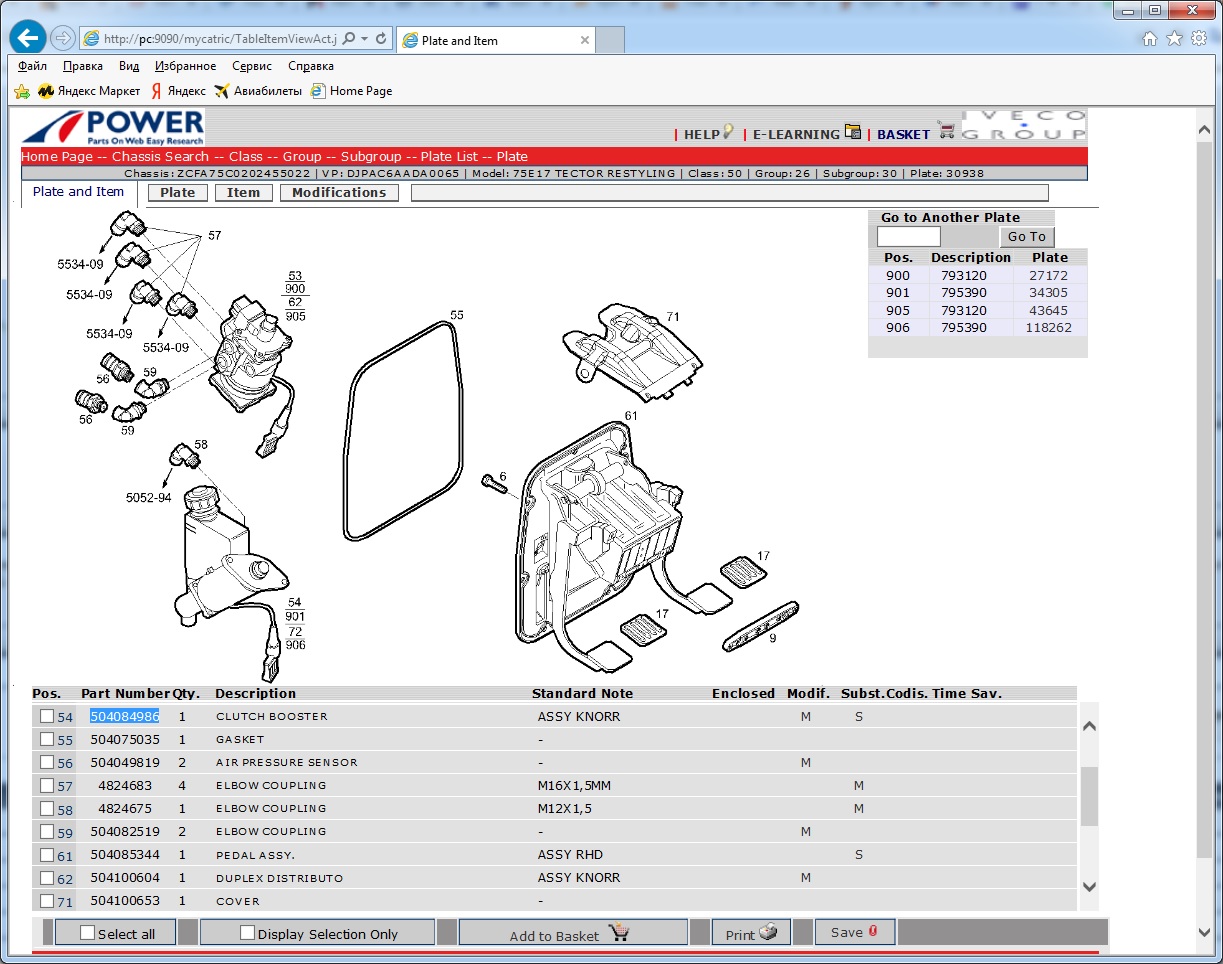Open the Сервис menu
Viewport: 1223px width, 964px height.
tap(252, 66)
